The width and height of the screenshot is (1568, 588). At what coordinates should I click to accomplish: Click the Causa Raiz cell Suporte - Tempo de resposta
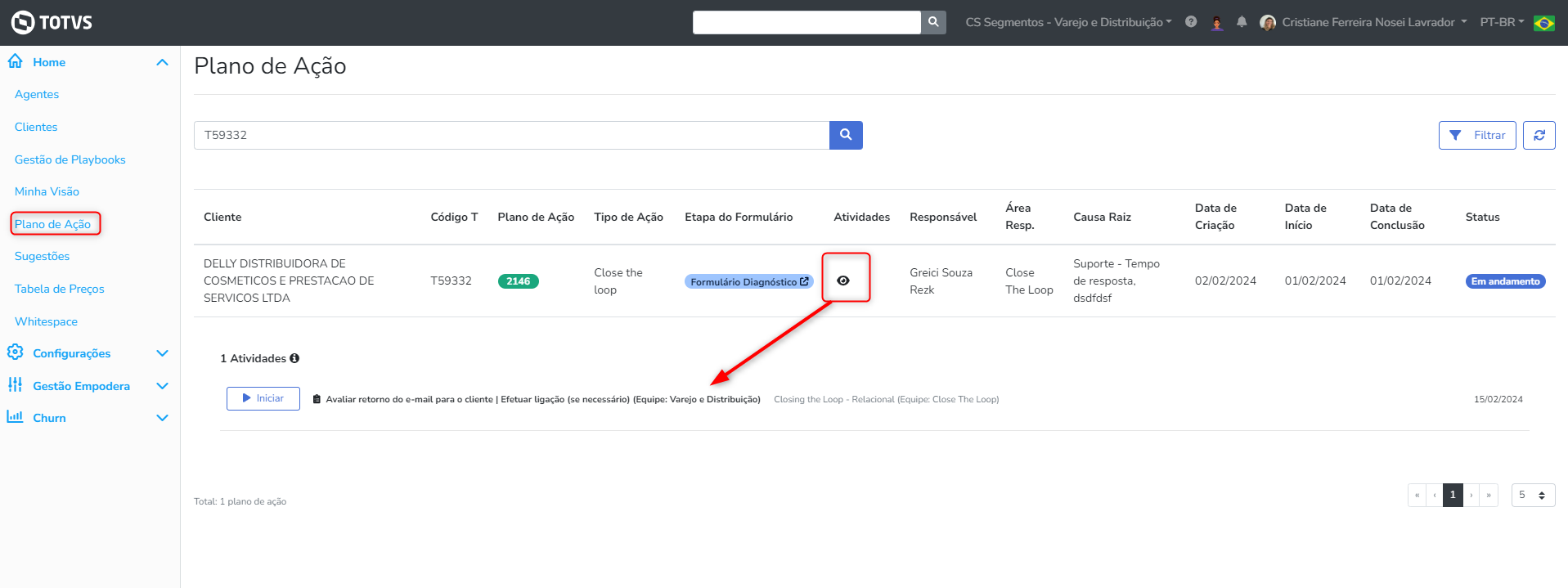1116,281
